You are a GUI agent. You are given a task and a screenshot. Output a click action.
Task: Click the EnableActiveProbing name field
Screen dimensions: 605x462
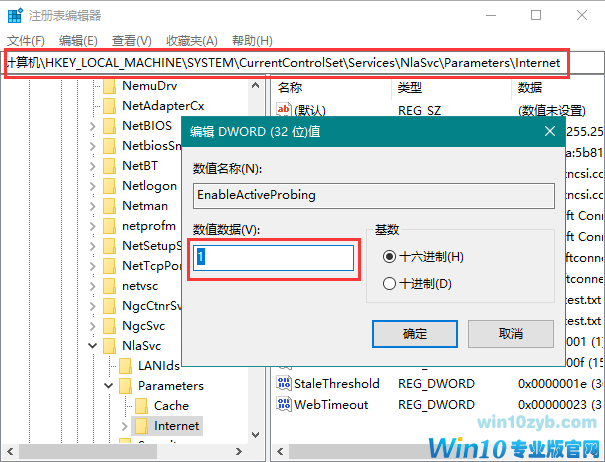tap(374, 196)
